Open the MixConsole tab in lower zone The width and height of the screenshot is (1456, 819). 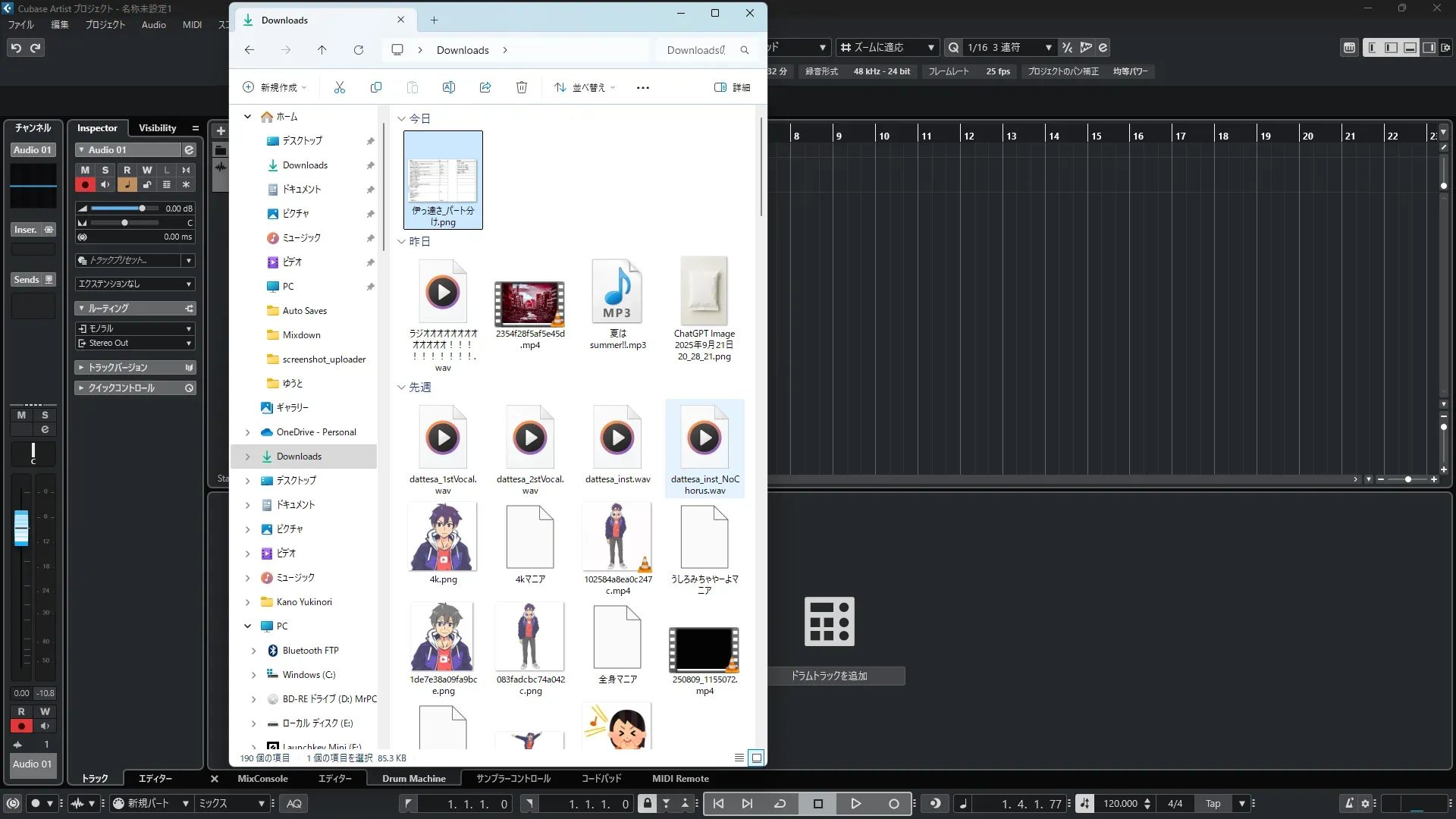pyautogui.click(x=262, y=779)
